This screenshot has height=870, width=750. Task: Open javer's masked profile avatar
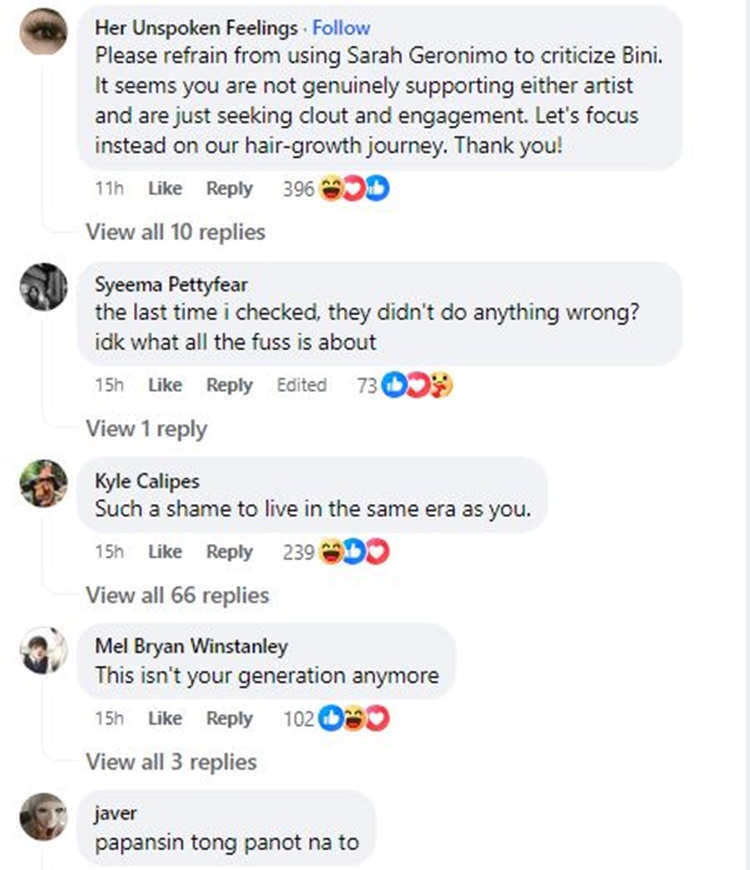[x=44, y=818]
